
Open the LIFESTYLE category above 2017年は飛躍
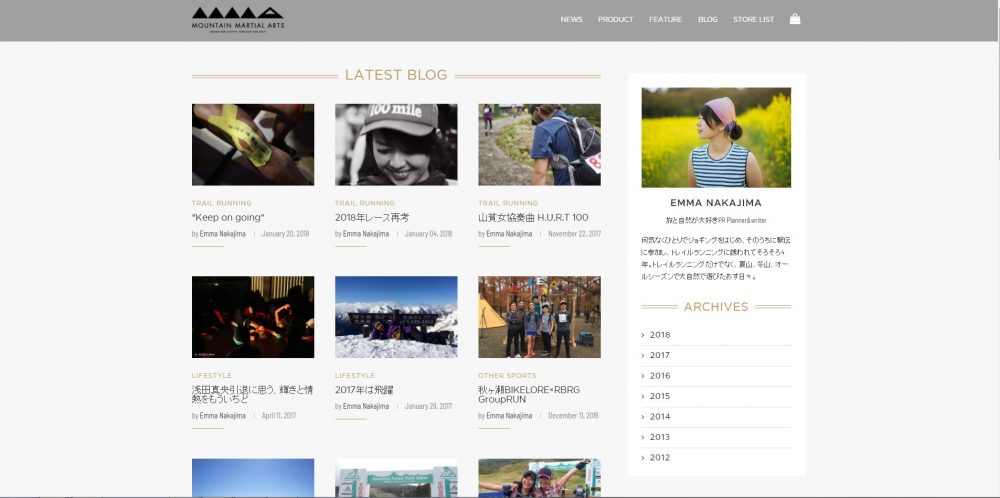click(x=355, y=376)
